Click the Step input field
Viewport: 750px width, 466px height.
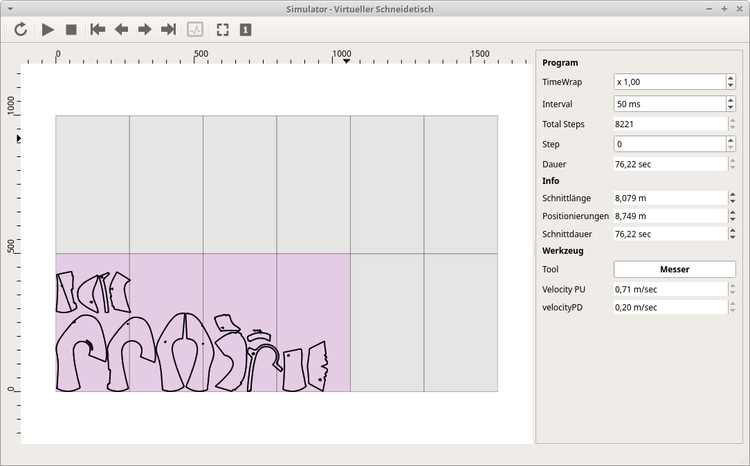click(670, 144)
